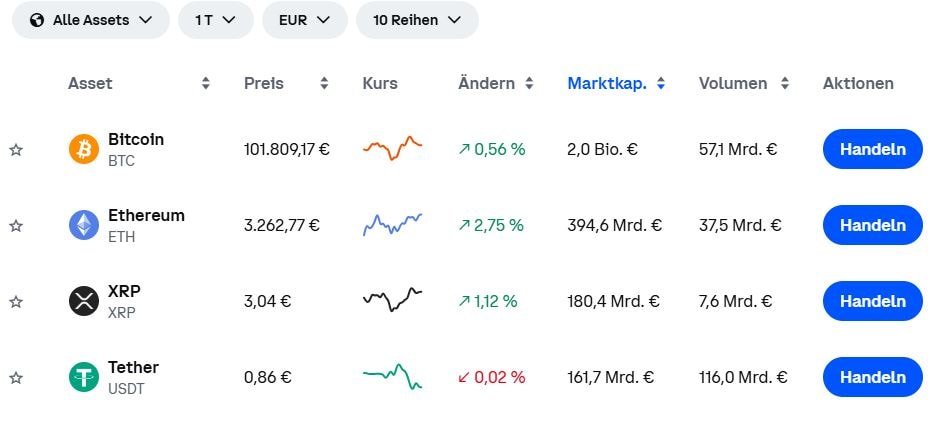
Task: Toggle favorite star for Tether
Action: (16, 378)
